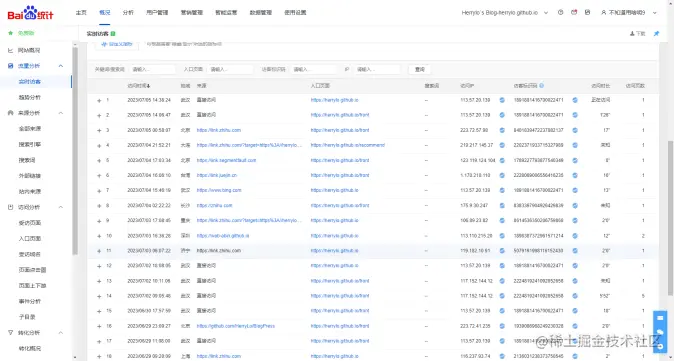Expand visitor row 14 details
The width and height of the screenshot is (674, 361).
coord(99,297)
